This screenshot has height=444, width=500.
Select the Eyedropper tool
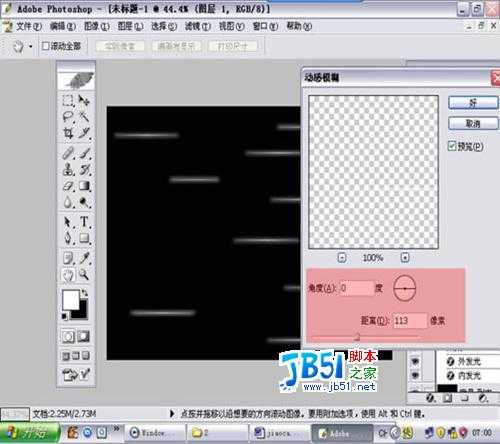tap(84, 258)
